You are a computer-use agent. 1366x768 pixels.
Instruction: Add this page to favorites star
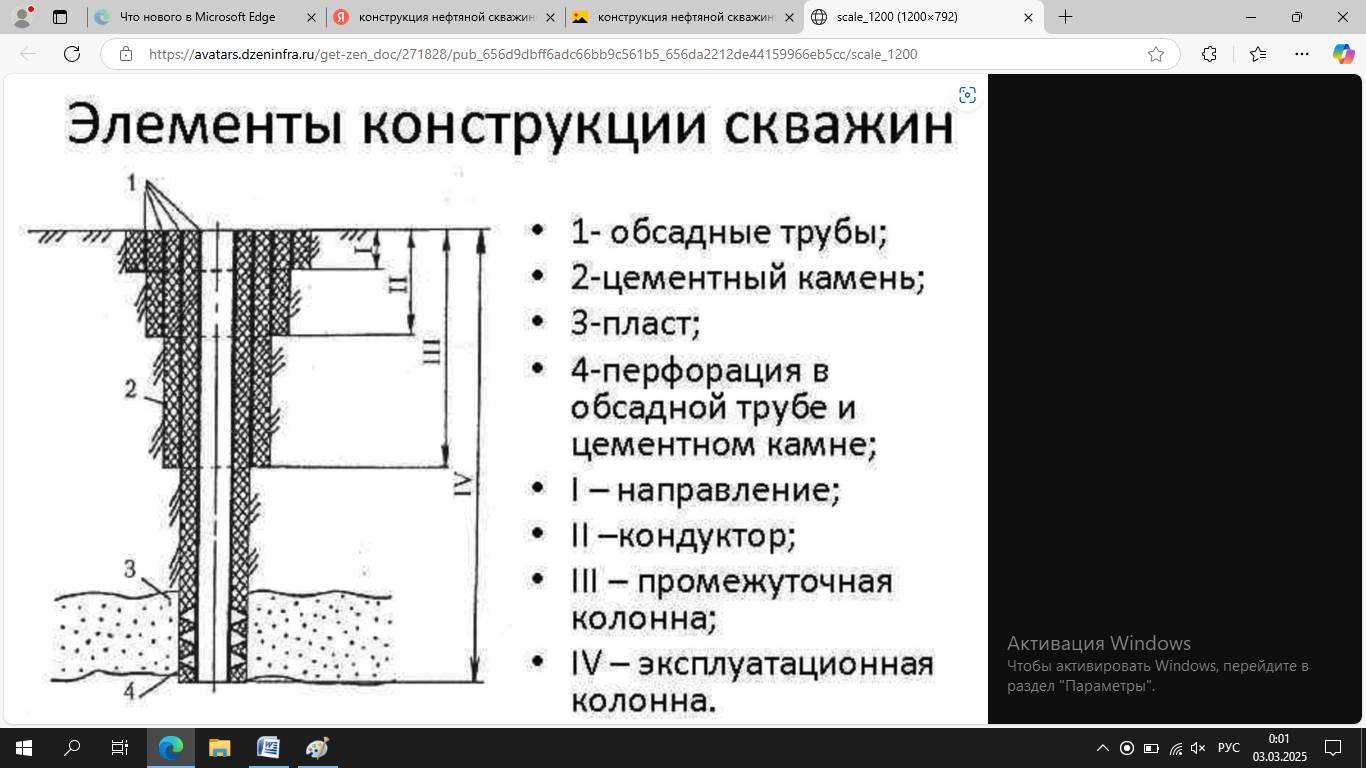coord(1156,54)
